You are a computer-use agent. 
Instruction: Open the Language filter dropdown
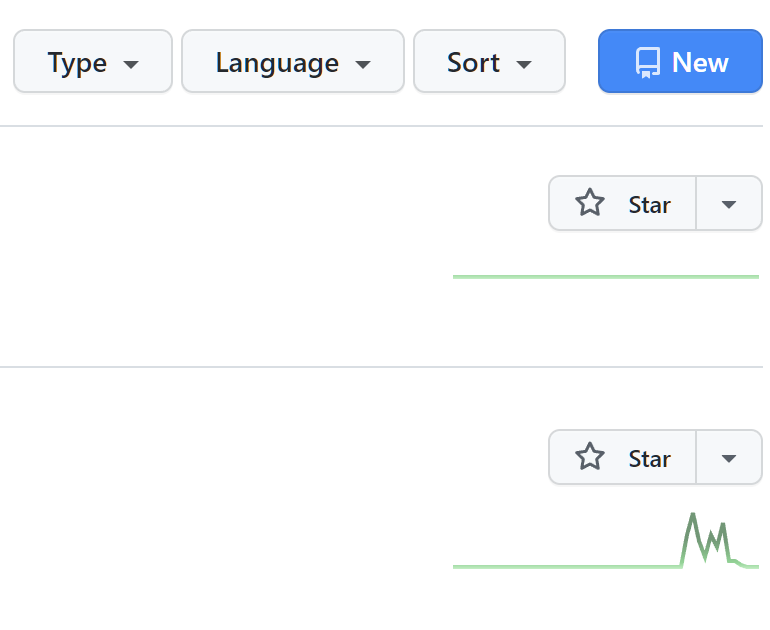tap(293, 61)
